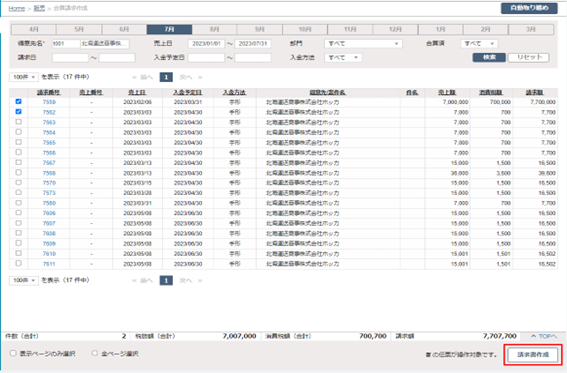Sort by the 売上番号 column header
The width and height of the screenshot is (567, 373).
(91, 93)
